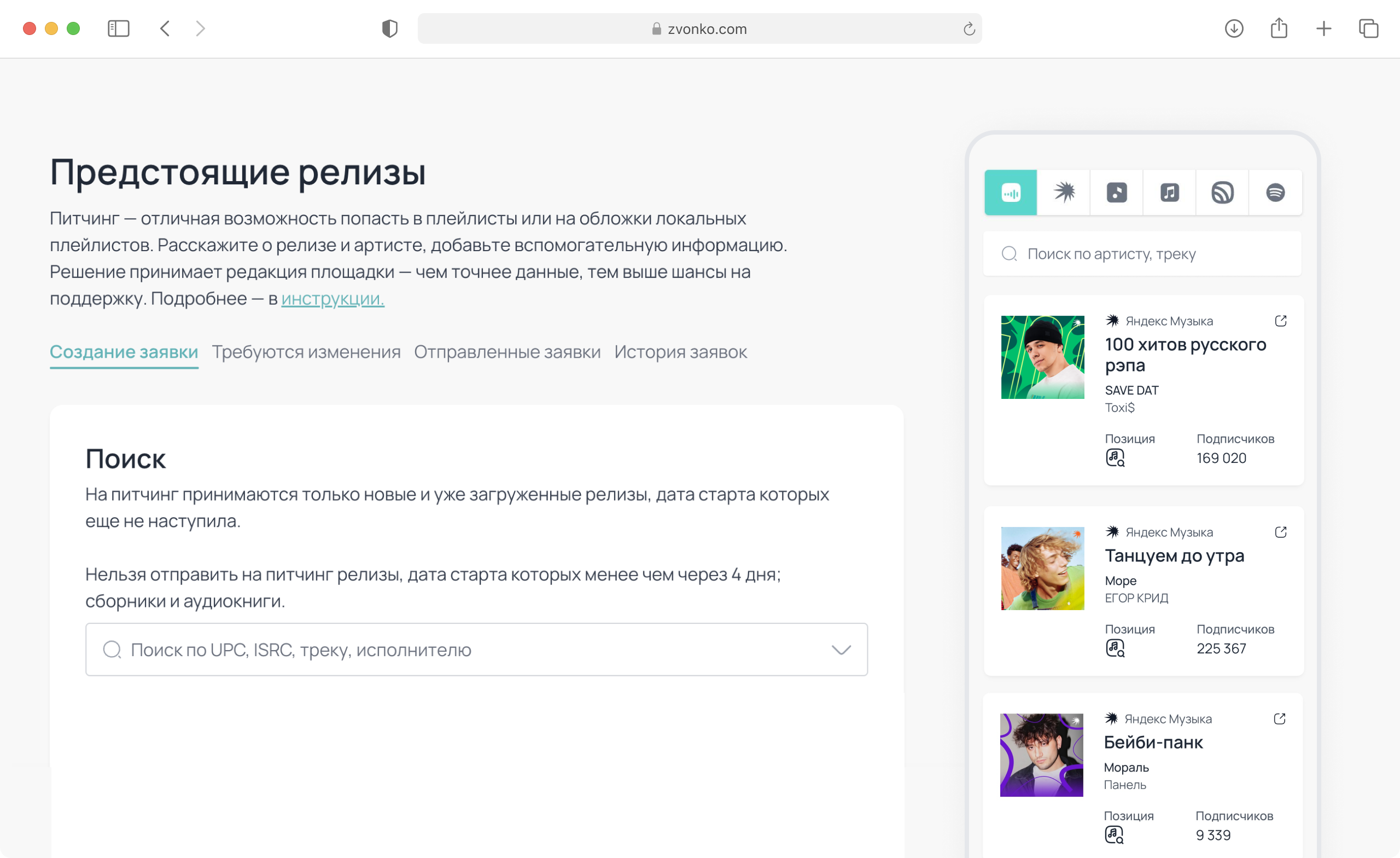Image resolution: width=1400 pixels, height=858 pixels.
Task: Open external link for Бейби-панк playlist
Action: 1280,718
